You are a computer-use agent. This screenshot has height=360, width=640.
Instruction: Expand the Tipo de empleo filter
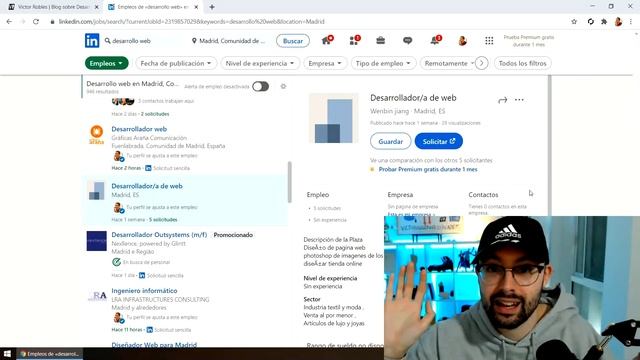[383, 63]
